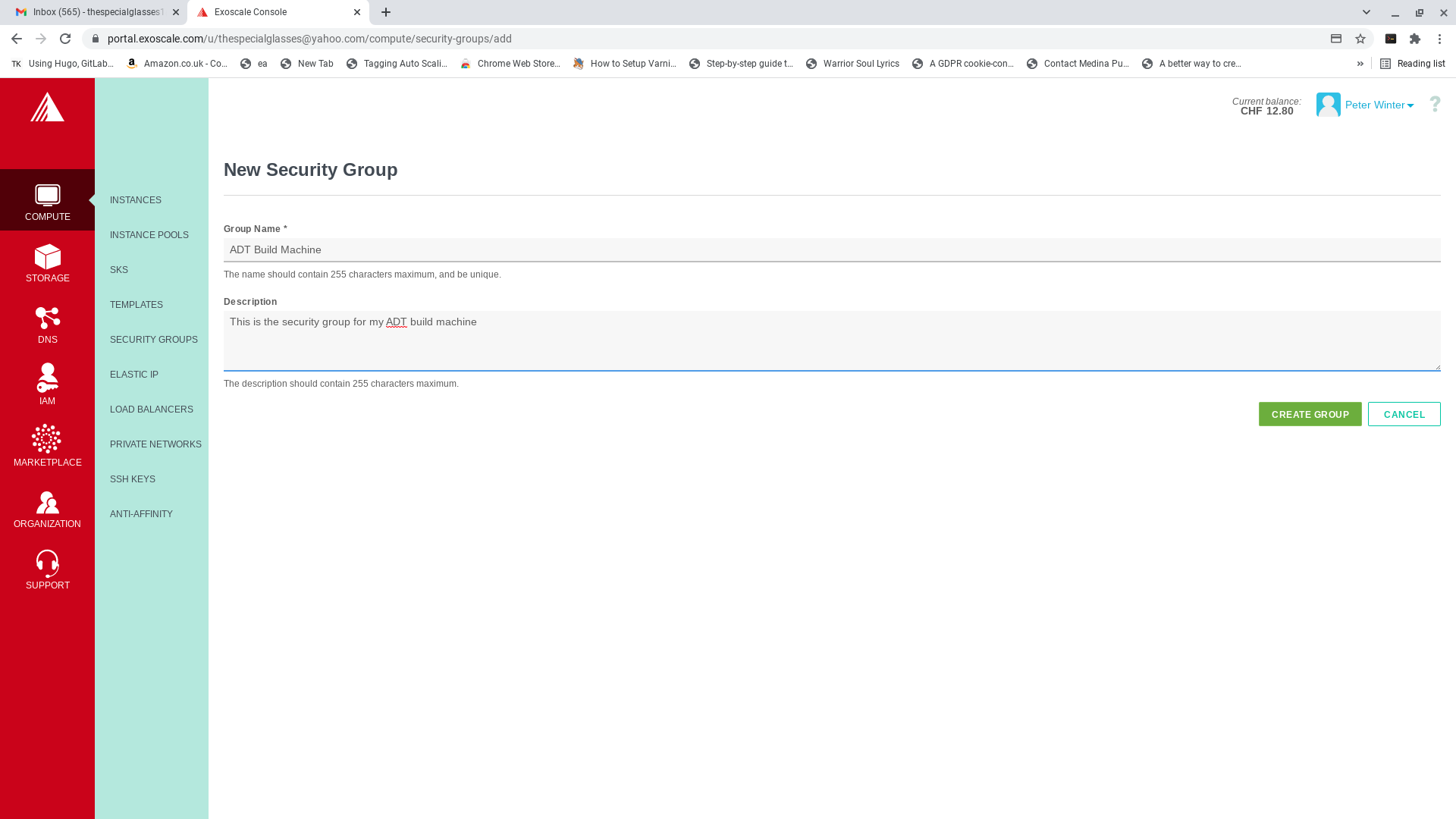Open Support headset icon
Image resolution: width=1456 pixels, height=819 pixels.
47,563
